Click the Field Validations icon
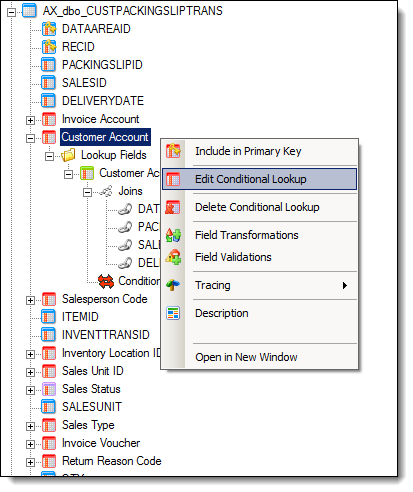Screen dimensions: 413x492 point(173,257)
